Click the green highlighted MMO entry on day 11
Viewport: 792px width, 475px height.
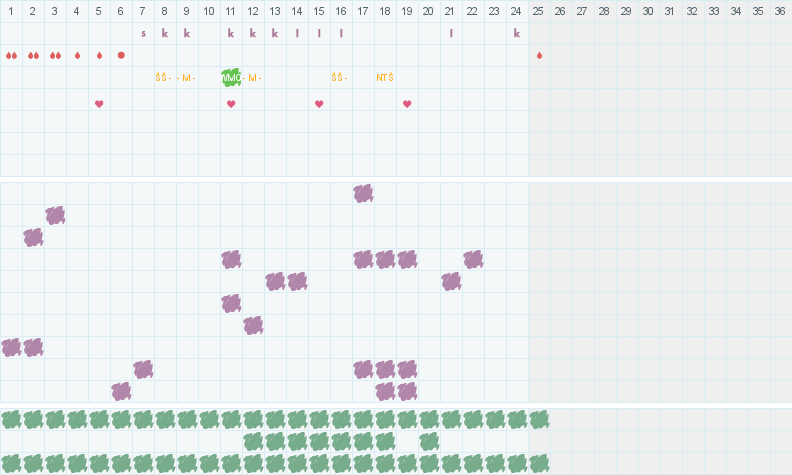tap(231, 77)
